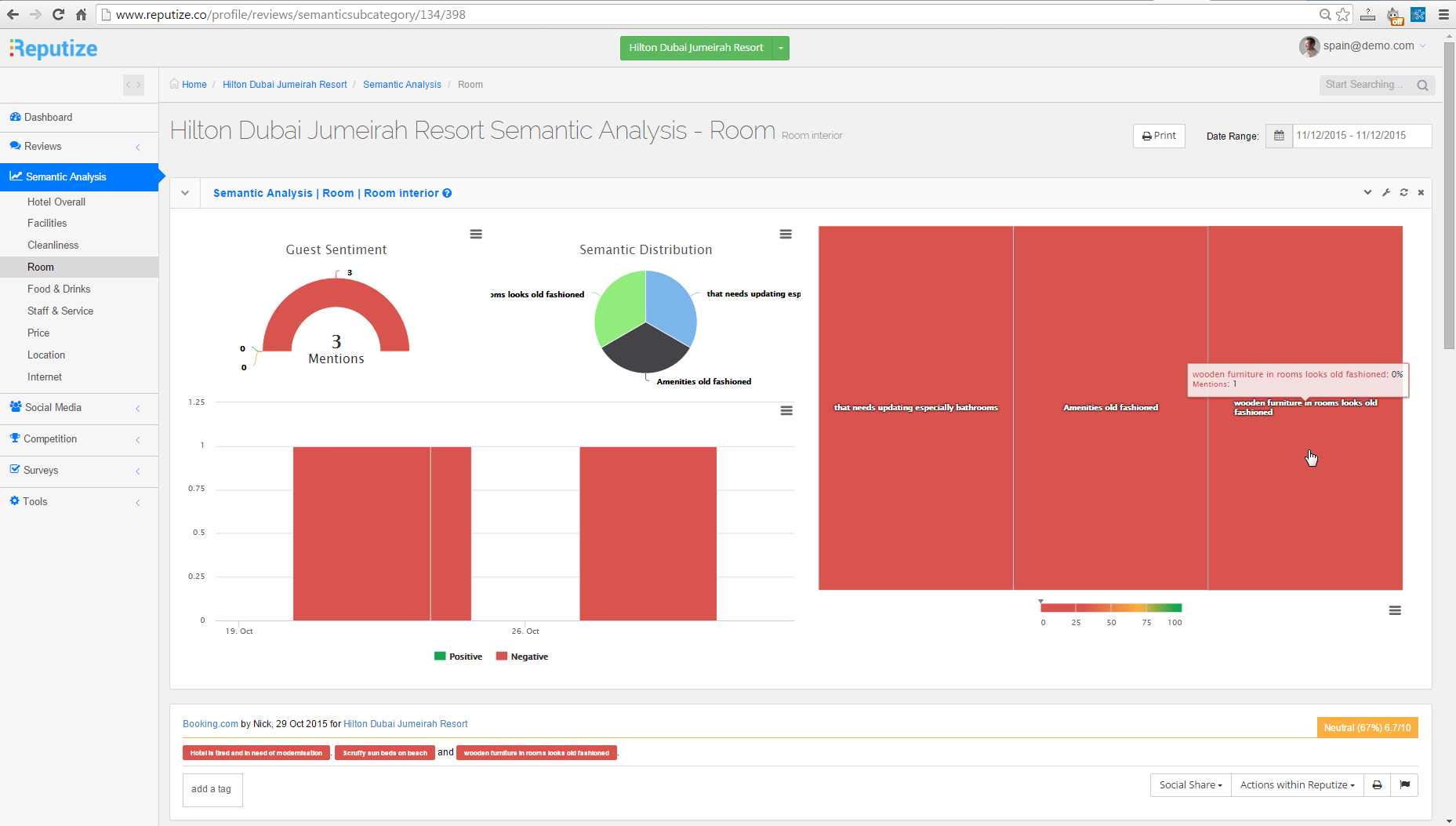This screenshot has height=826, width=1456.
Task: Open Food & Drinks semantic category
Action: coord(59,289)
